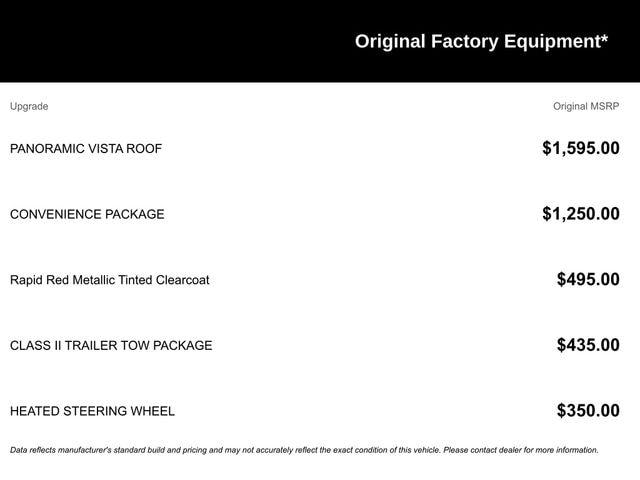Click the $1,595.00 price
Screen dimensions: 640x480
(580, 149)
